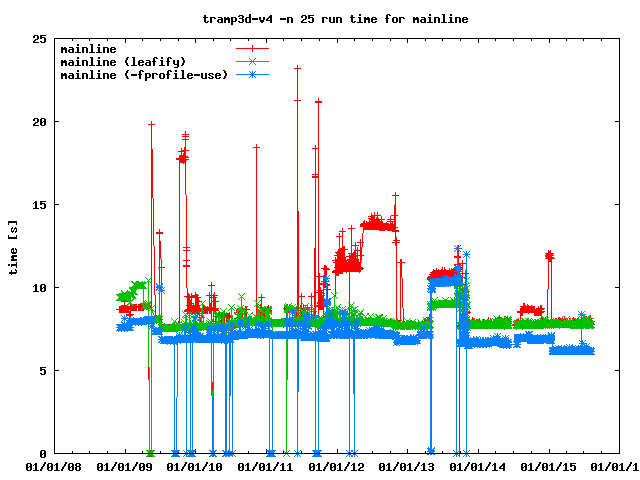The image size is (640, 480).
Task: Click the grey x marker in legend
Action: [253, 61]
